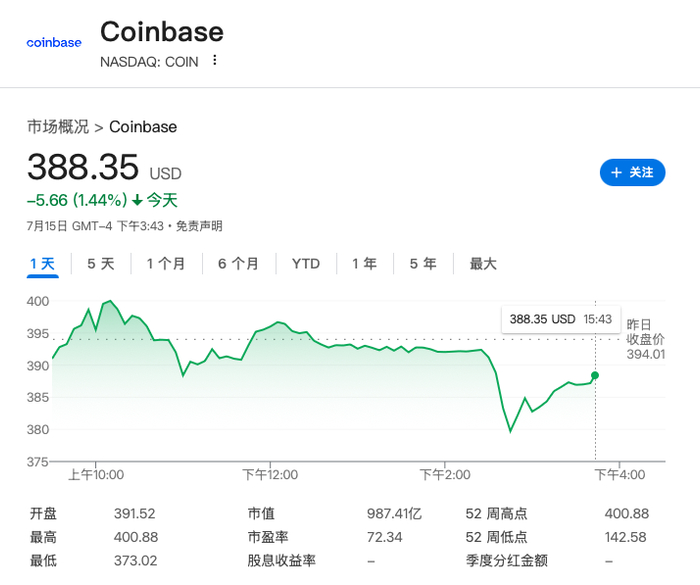This screenshot has width=700, height=585.
Task: Click the 388.35 USD 15:43 chart tooltip
Action: (560, 319)
